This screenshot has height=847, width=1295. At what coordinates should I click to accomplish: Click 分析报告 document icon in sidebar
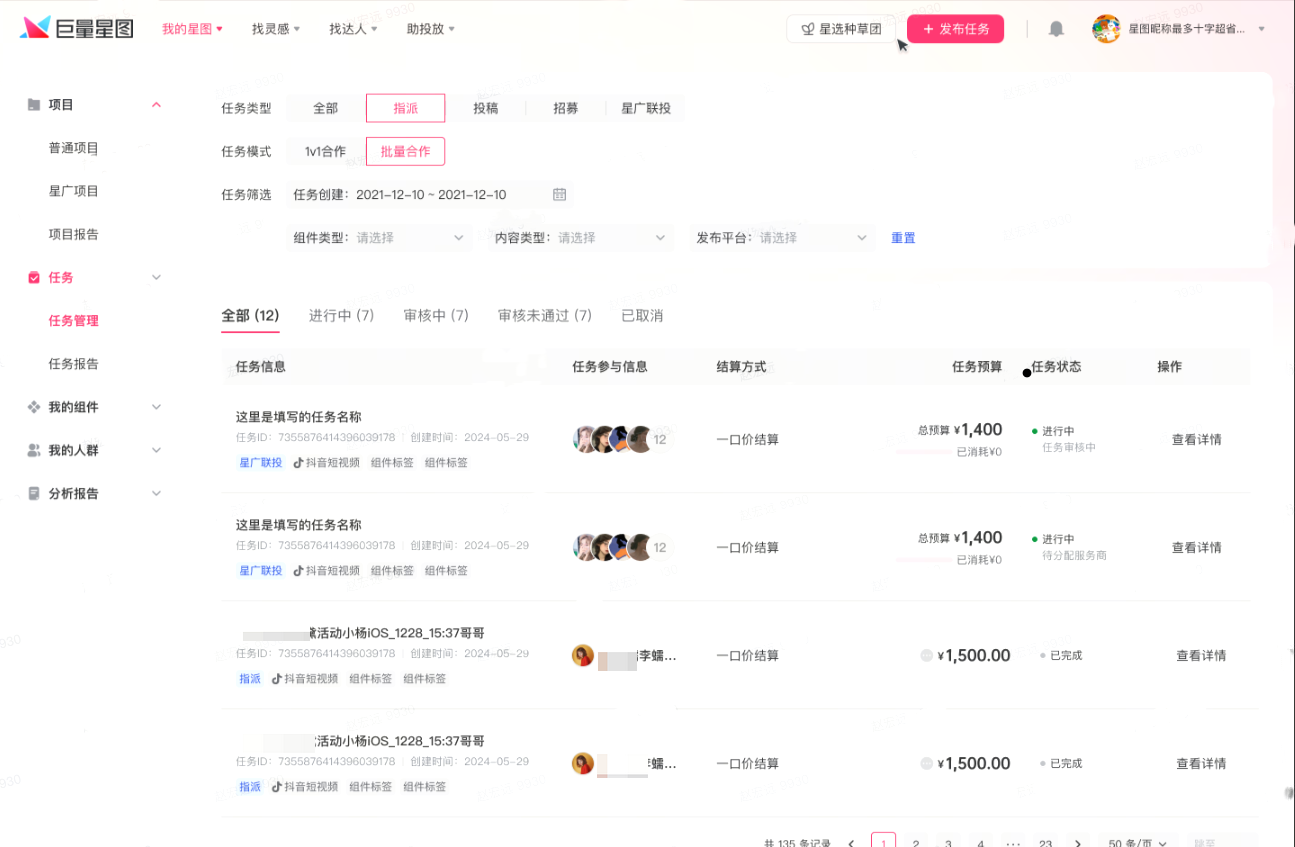[34, 494]
